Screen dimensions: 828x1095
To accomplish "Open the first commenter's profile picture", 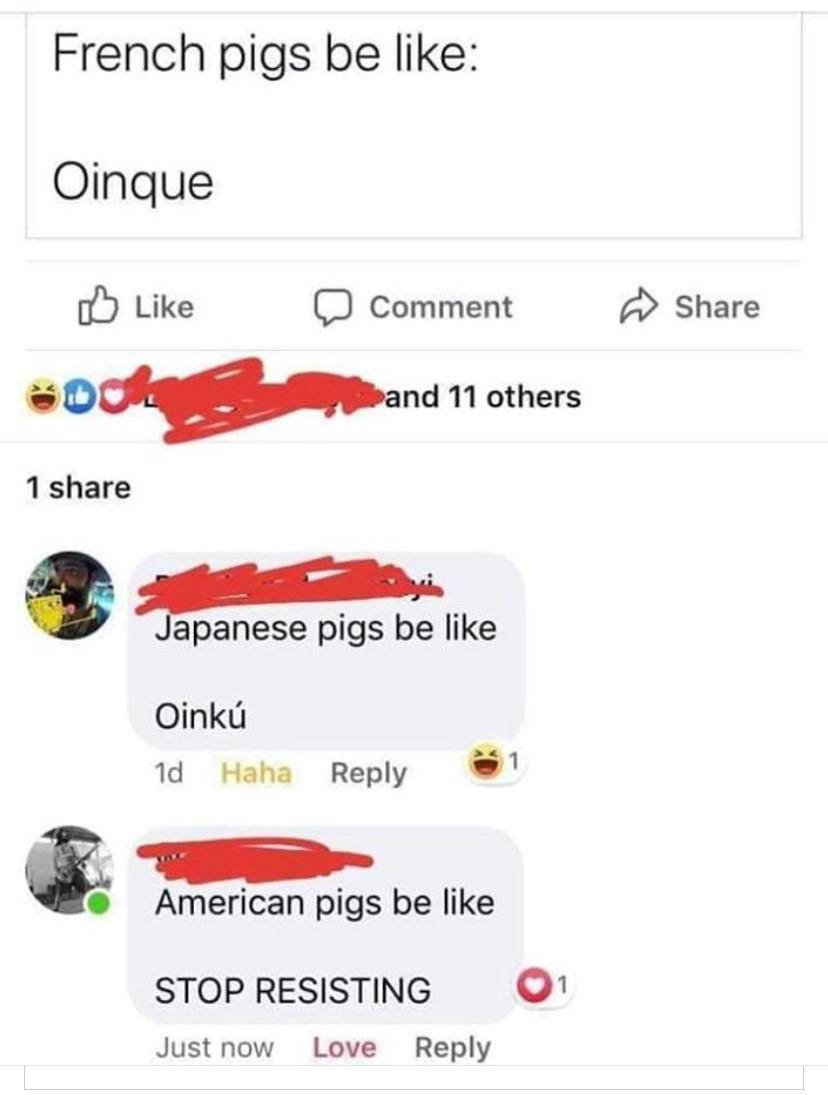I will 69,596.
